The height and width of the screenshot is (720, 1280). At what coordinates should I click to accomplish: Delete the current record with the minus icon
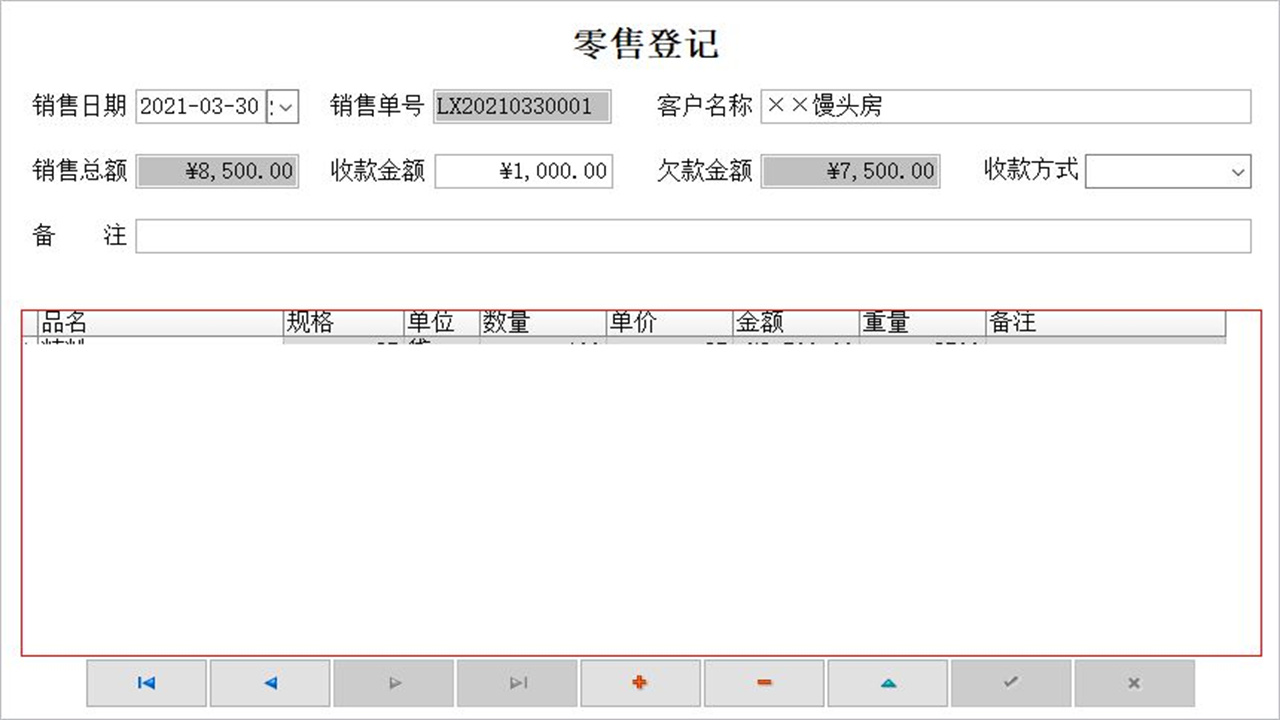pos(764,683)
